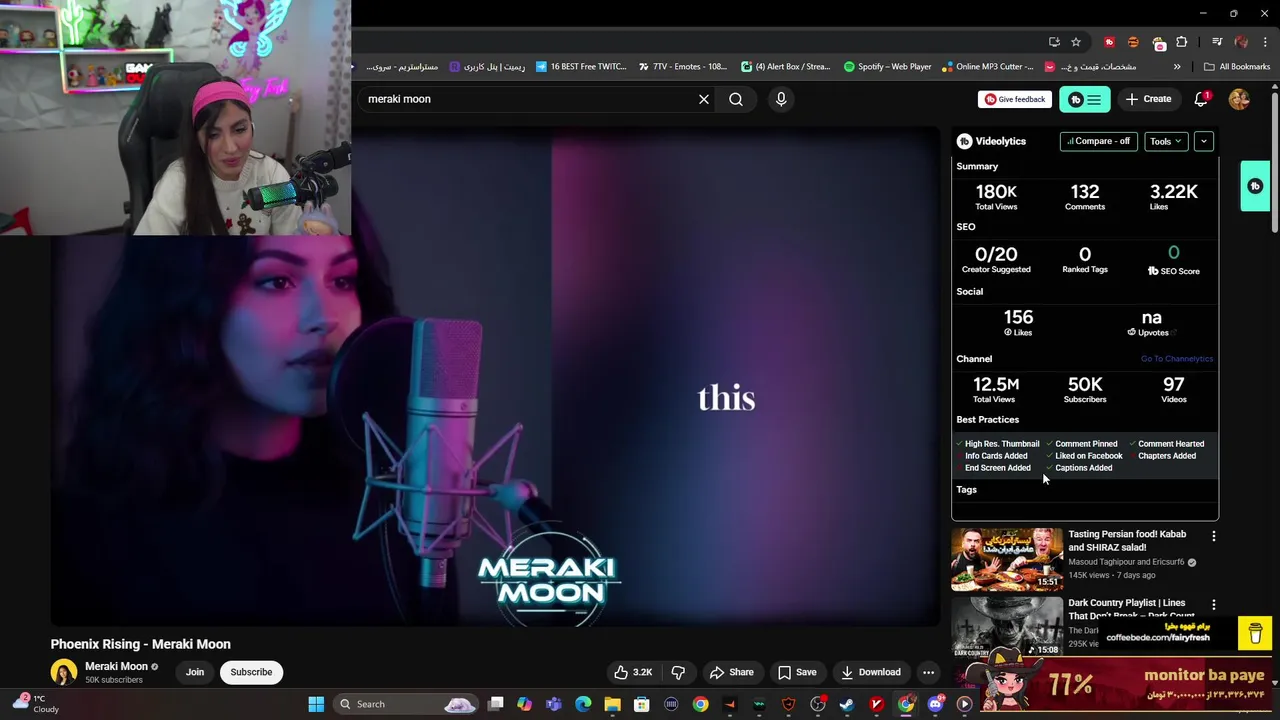Viewport: 1280px width, 720px height.
Task: Click 'Tasting Persian food! Kabab and SHIRAZ salad!' title
Action: (x=1127, y=541)
